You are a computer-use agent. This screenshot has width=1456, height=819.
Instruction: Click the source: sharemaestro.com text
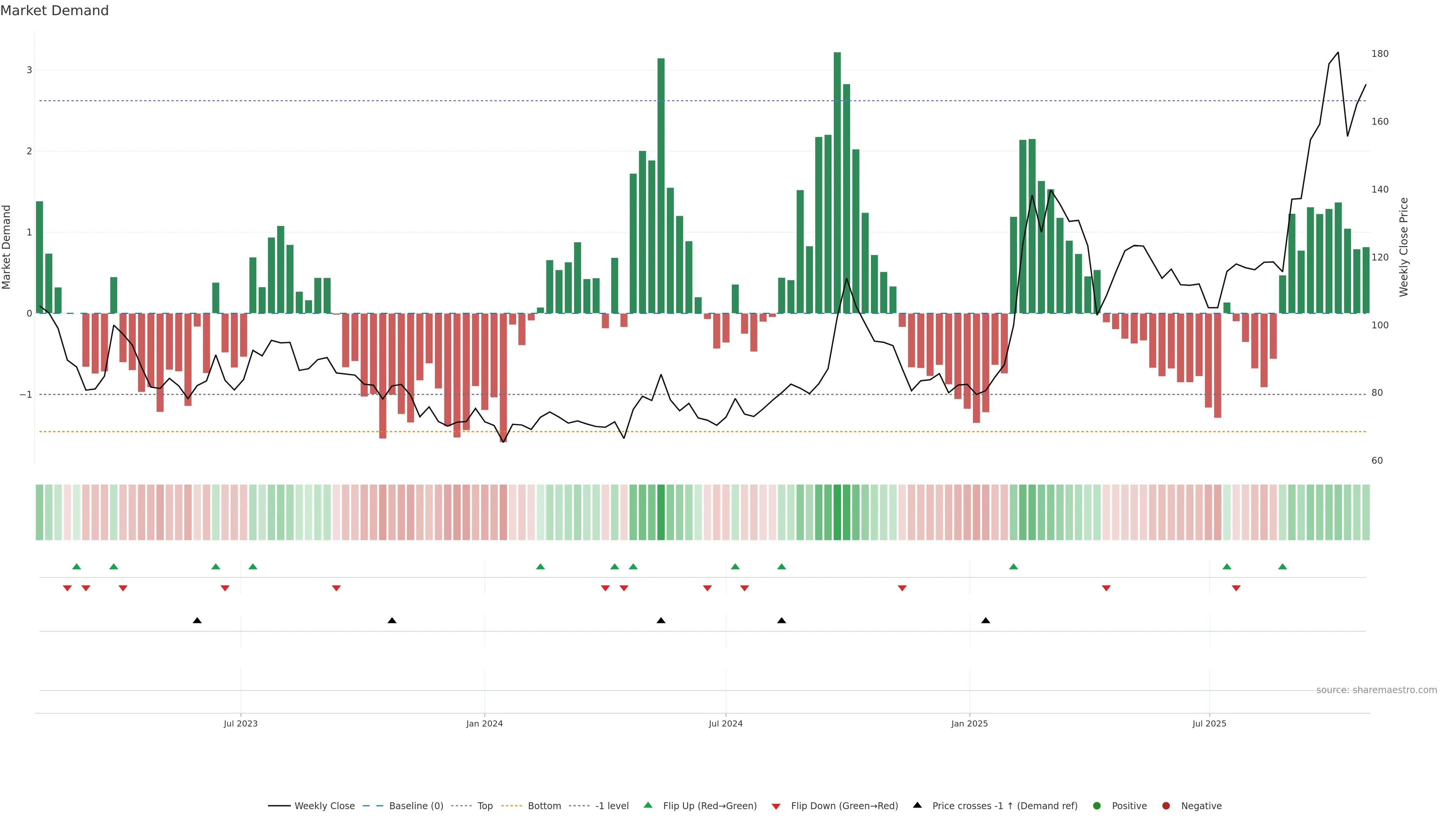(1376, 690)
